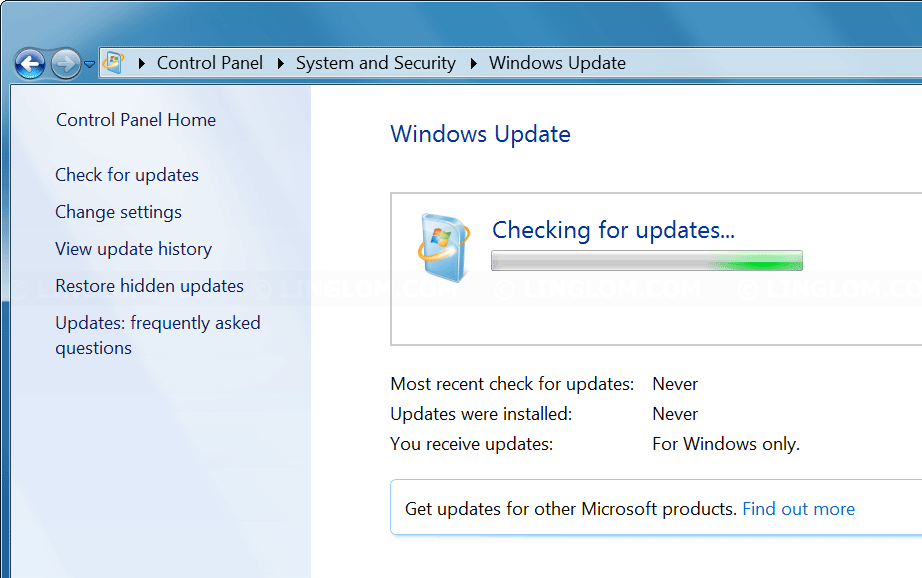Open Control Panel breadcrumb
Image resolution: width=922 pixels, height=578 pixels.
tap(210, 63)
